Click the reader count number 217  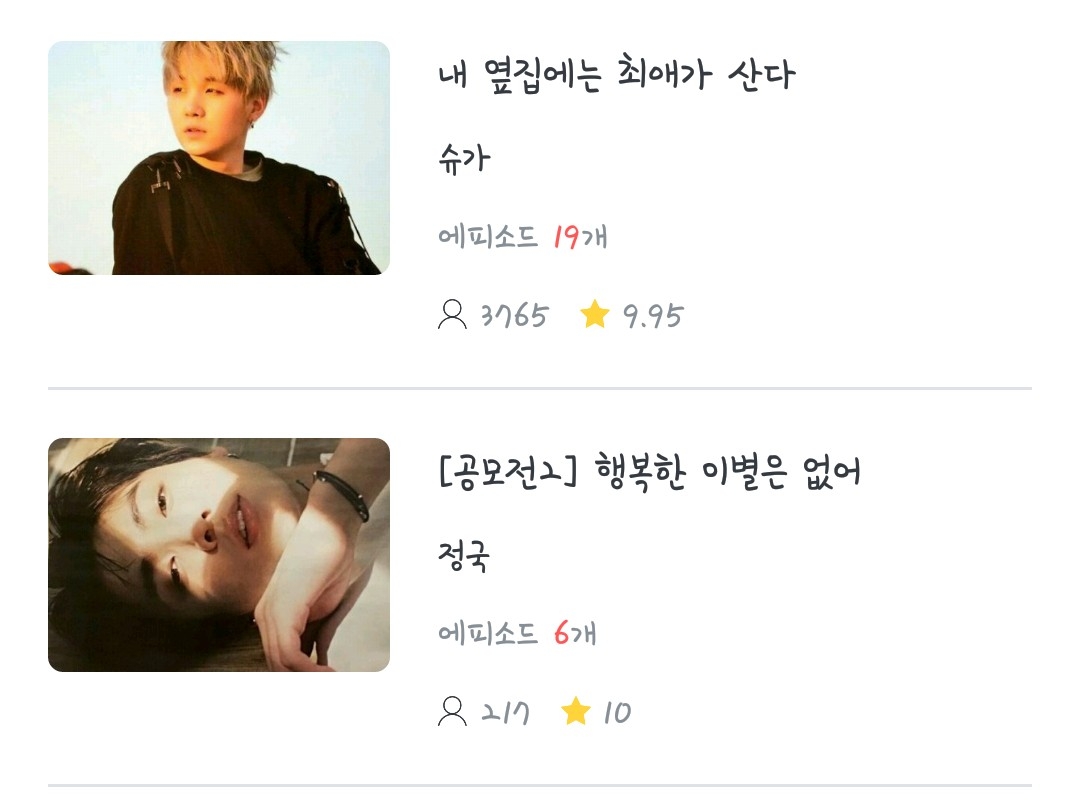point(505,713)
